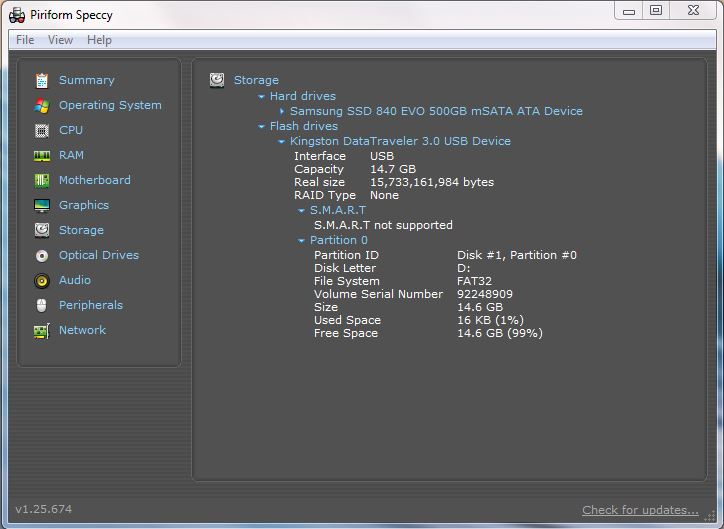Click the Operating System Windows flag icon

pos(42,105)
